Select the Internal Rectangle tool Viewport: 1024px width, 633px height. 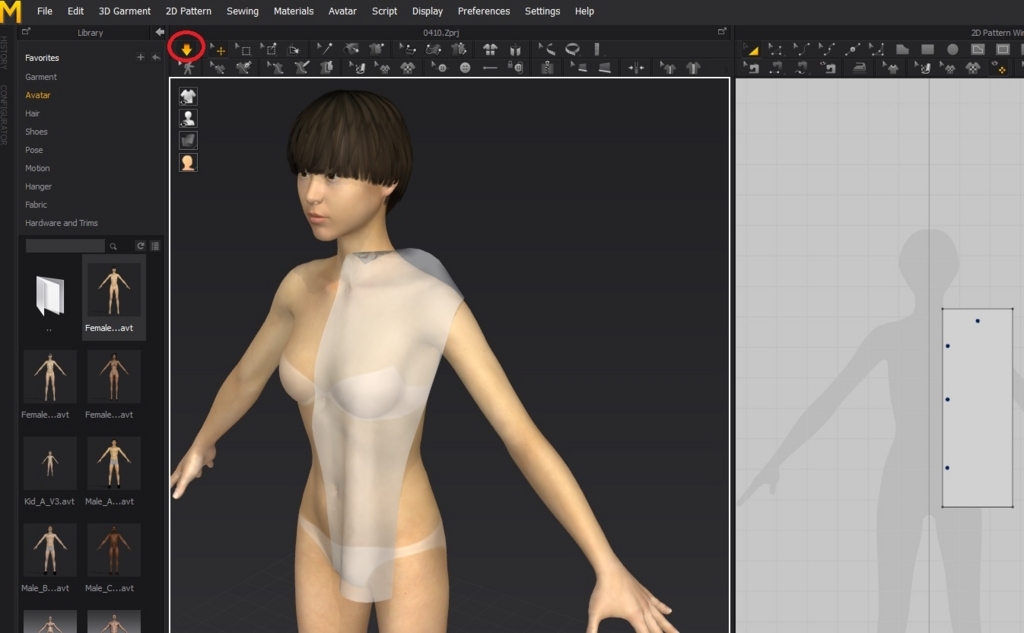click(x=1003, y=50)
